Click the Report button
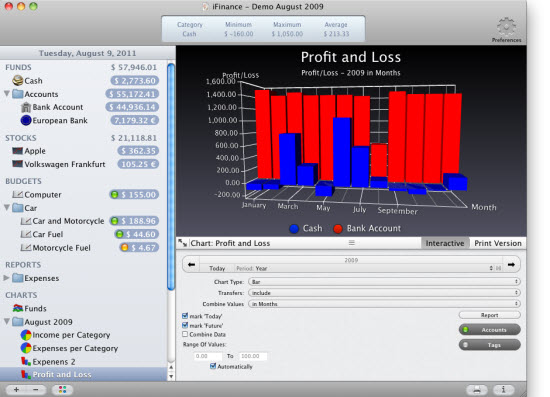The height and width of the screenshot is (397, 550). [x=490, y=315]
